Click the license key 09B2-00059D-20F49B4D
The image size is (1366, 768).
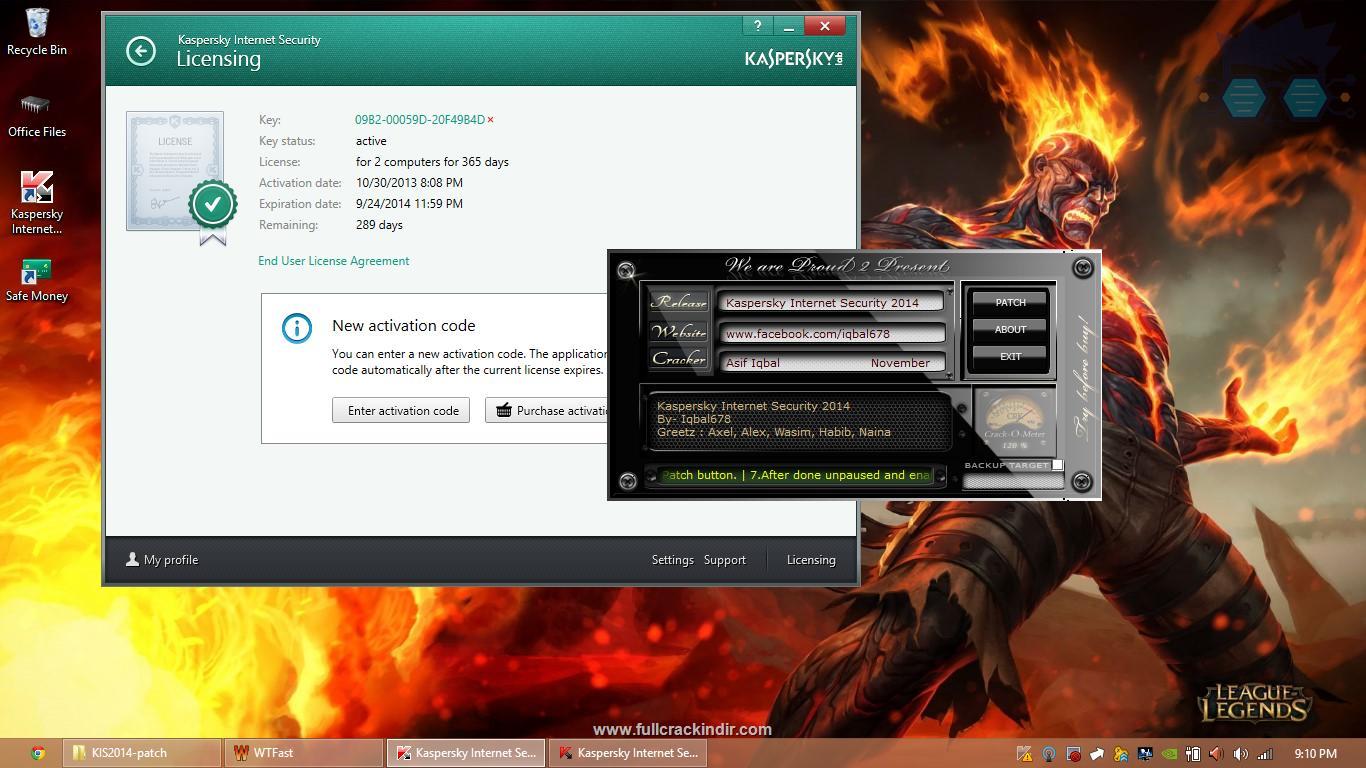(420, 120)
